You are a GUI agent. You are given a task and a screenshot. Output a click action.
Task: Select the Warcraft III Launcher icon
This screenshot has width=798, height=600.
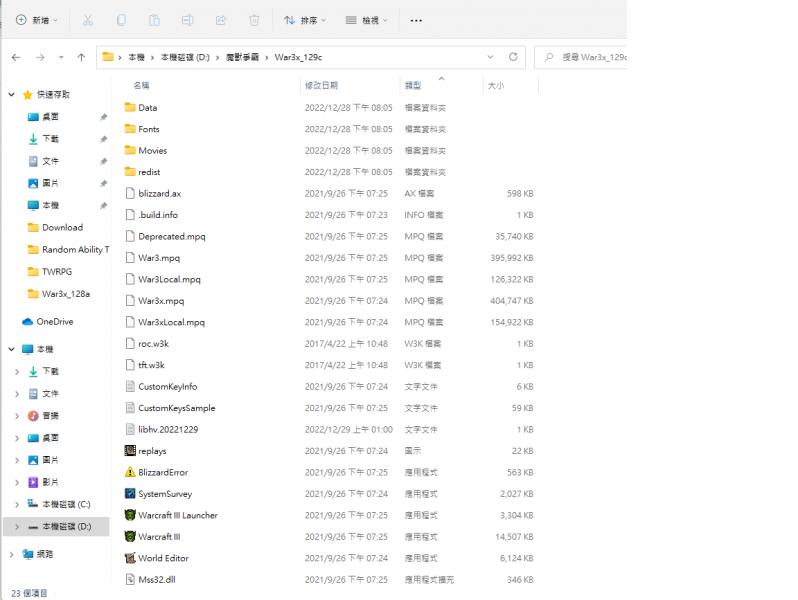pos(130,515)
